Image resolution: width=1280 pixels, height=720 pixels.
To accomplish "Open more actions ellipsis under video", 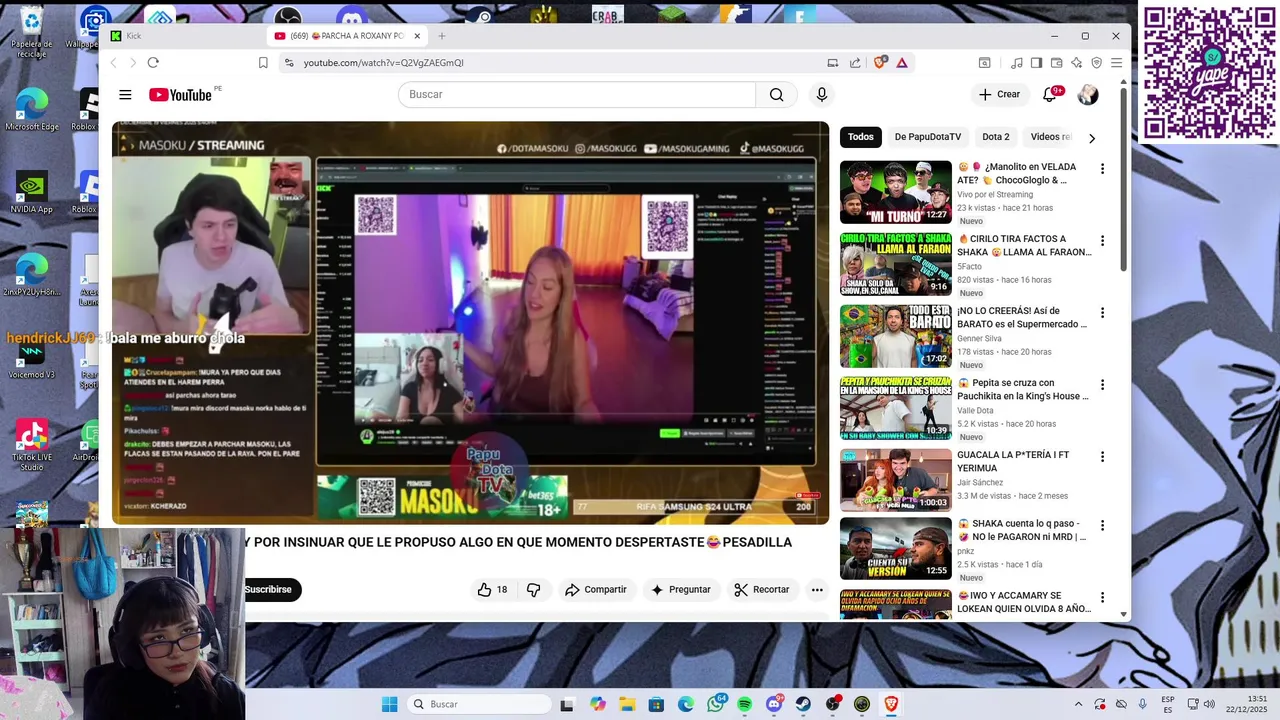I will pos(817,590).
